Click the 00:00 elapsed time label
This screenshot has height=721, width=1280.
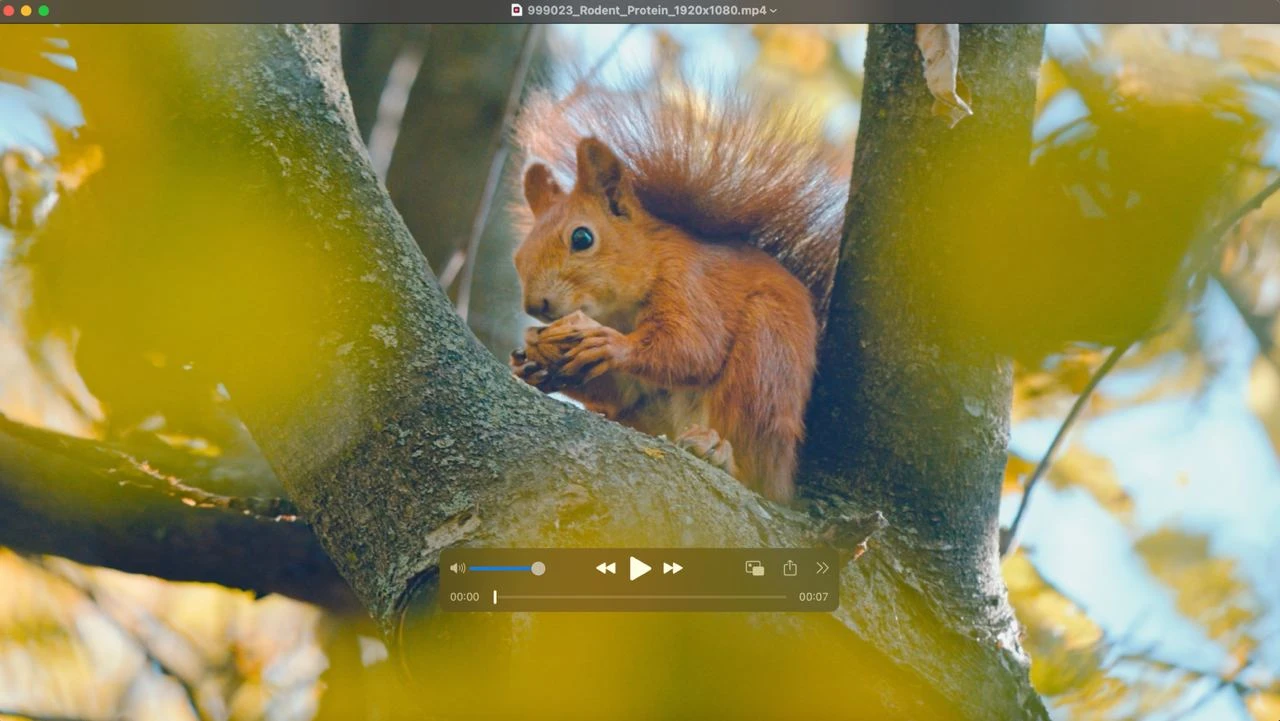[464, 597]
